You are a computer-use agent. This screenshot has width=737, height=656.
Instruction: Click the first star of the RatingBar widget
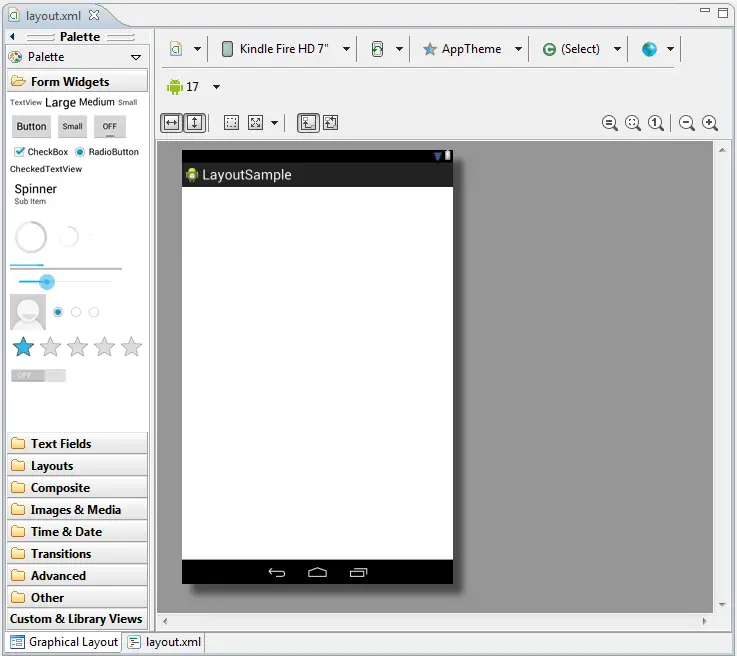[23, 347]
